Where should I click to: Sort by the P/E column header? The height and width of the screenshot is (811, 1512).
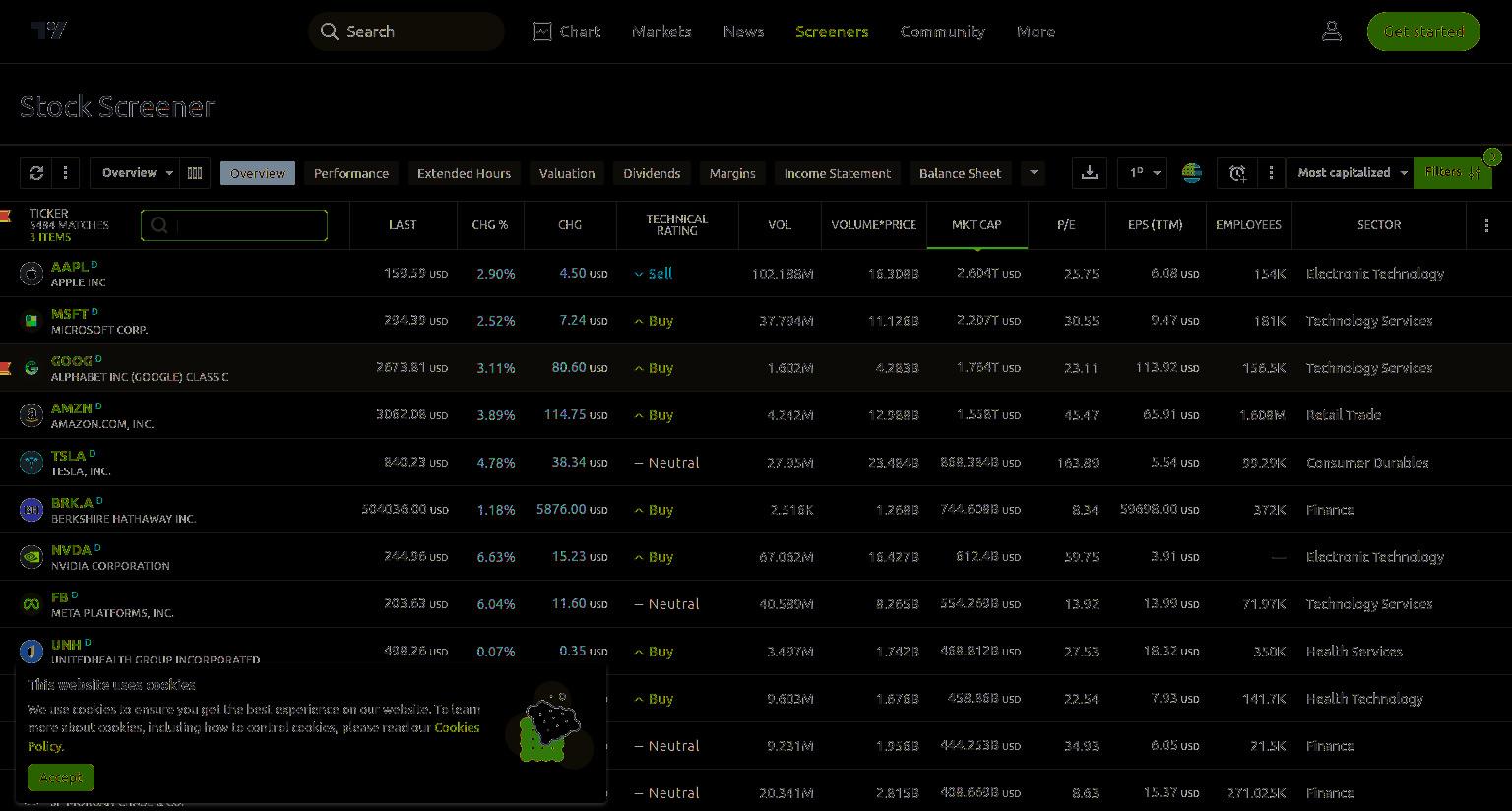click(x=1066, y=225)
